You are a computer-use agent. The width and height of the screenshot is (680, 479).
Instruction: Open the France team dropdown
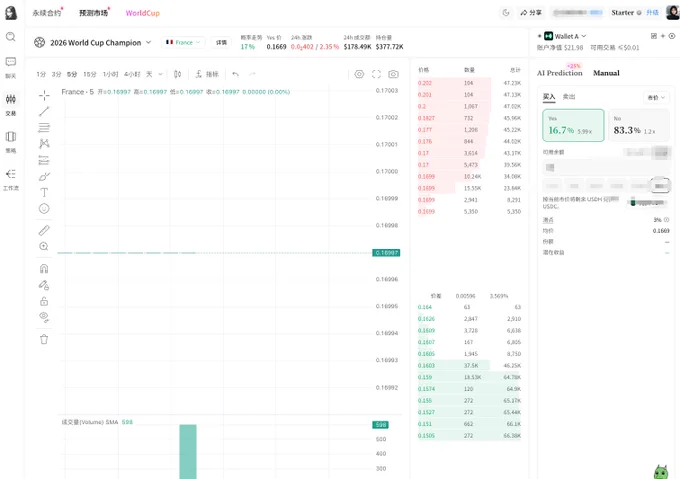click(x=183, y=42)
